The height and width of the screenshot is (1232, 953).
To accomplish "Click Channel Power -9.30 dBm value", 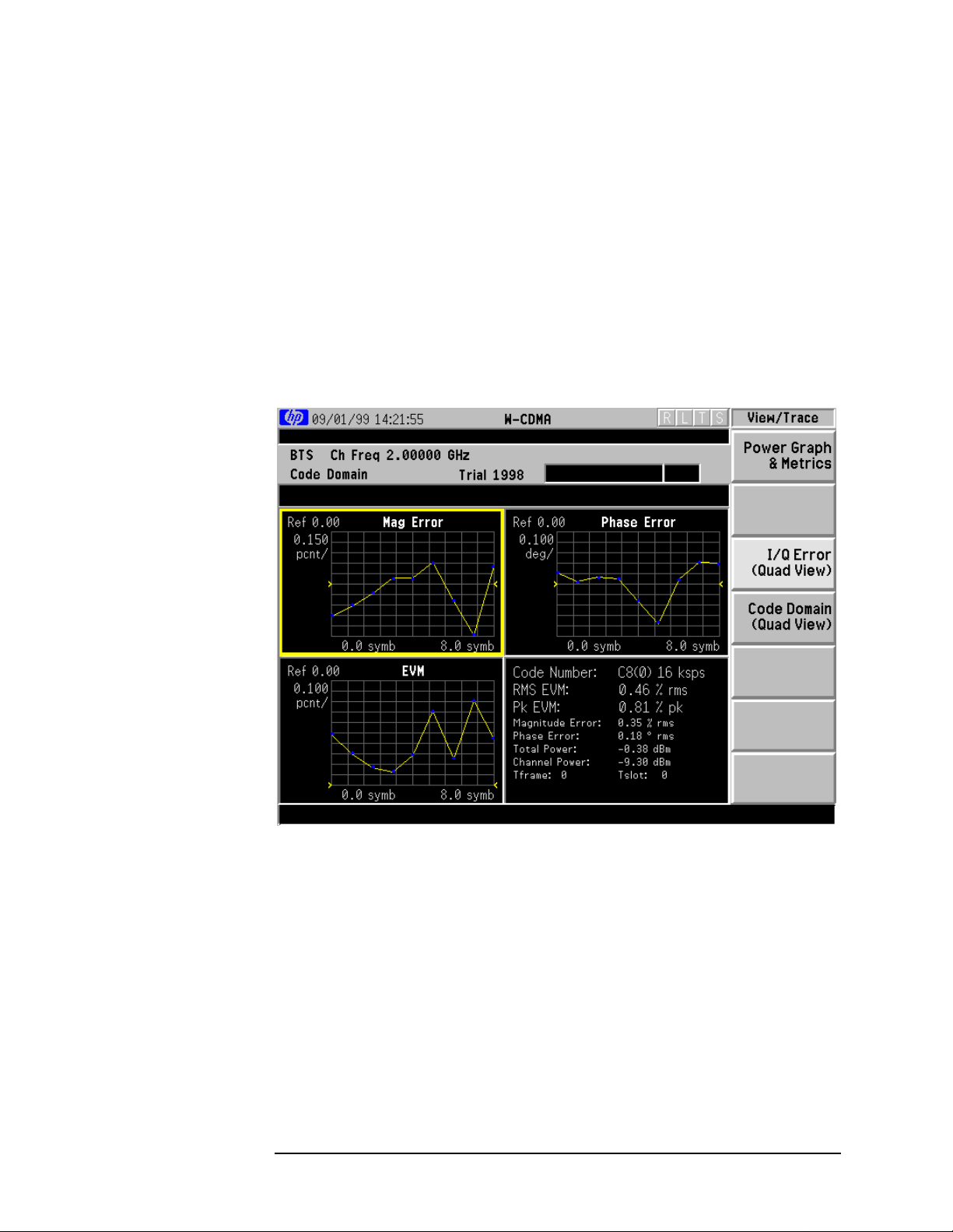I will click(x=644, y=762).
